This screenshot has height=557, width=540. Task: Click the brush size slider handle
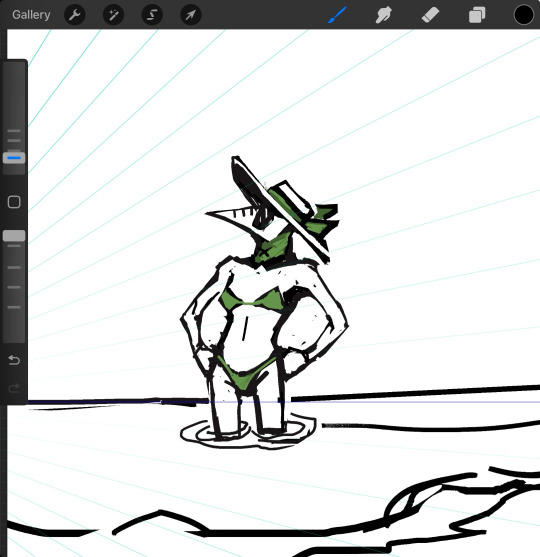(14, 158)
